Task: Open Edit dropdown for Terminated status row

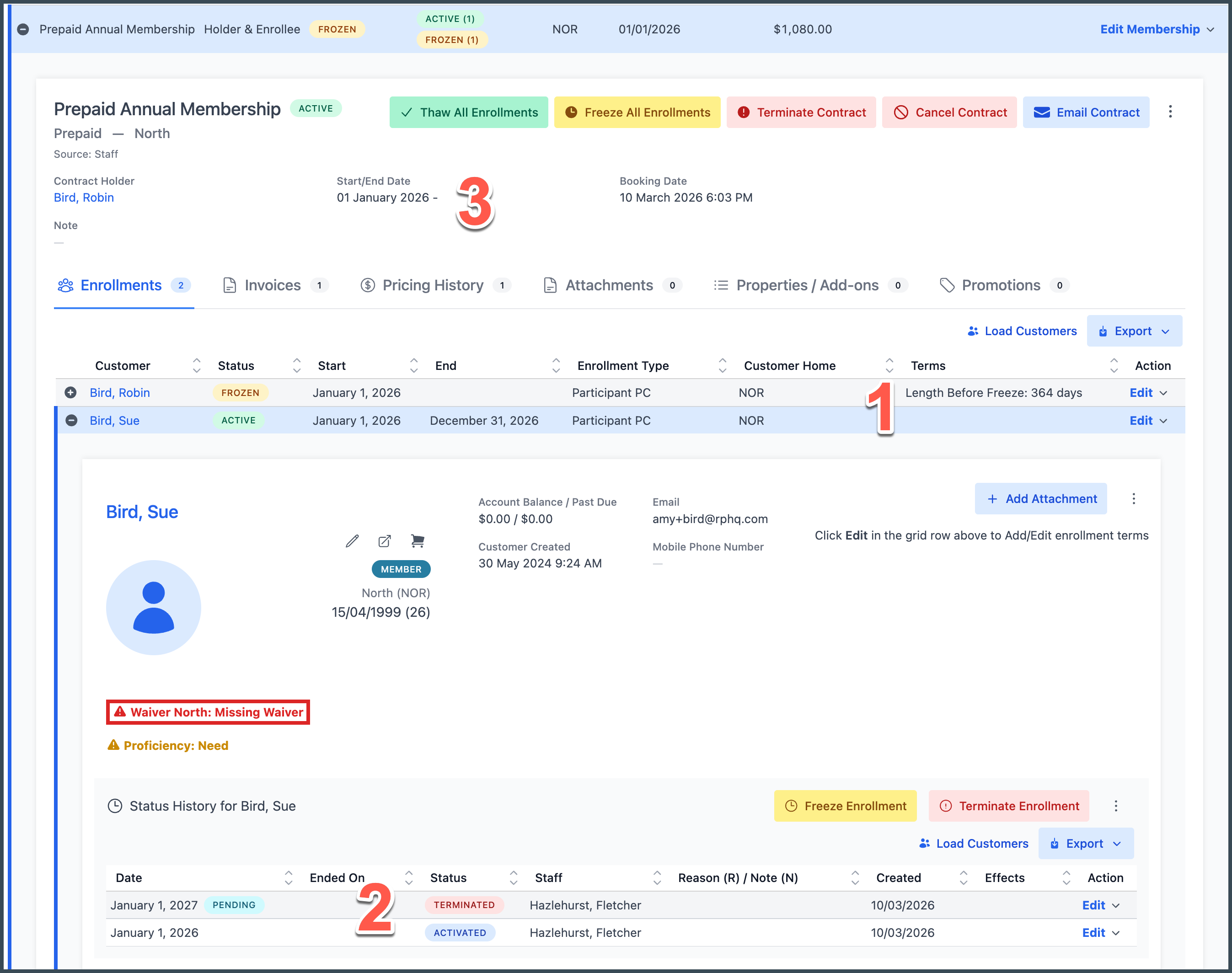Action: (1100, 905)
